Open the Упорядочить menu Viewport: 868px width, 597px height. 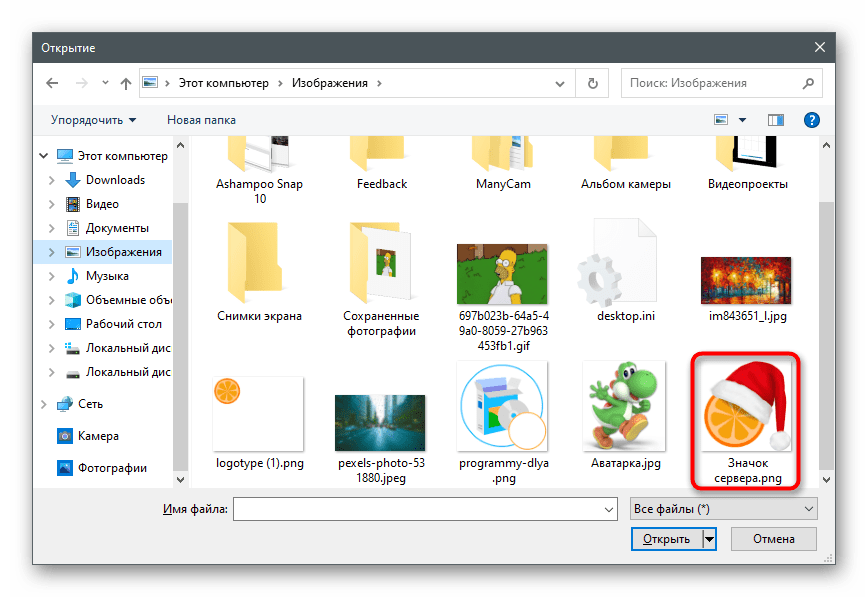click(x=93, y=120)
